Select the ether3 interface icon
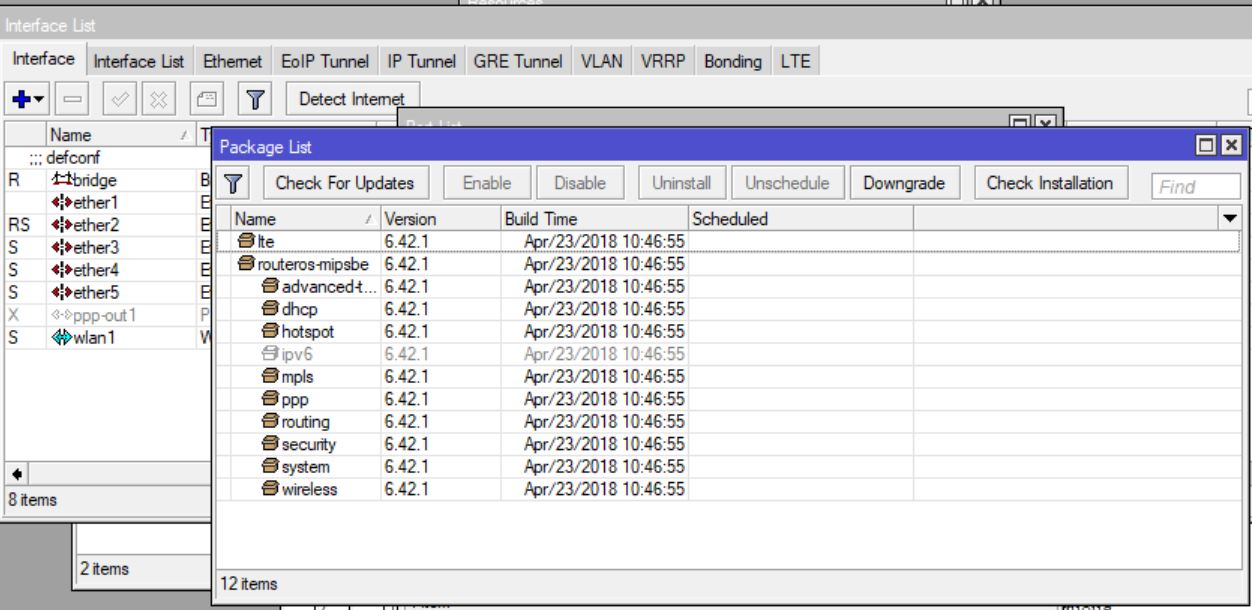 pos(61,248)
